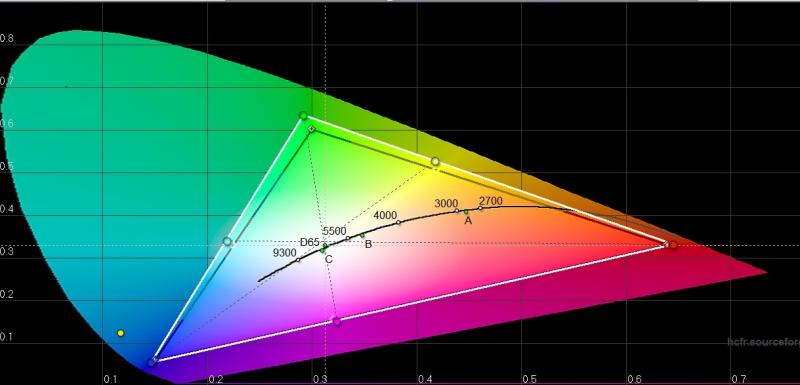Select the green primary measured circle marker

click(304, 116)
